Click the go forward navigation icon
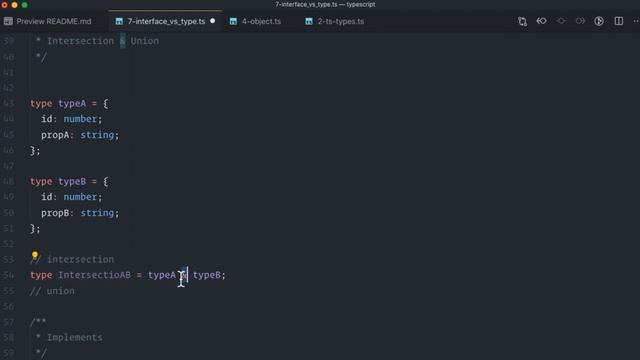This screenshot has width=640, height=360. [x=580, y=21]
